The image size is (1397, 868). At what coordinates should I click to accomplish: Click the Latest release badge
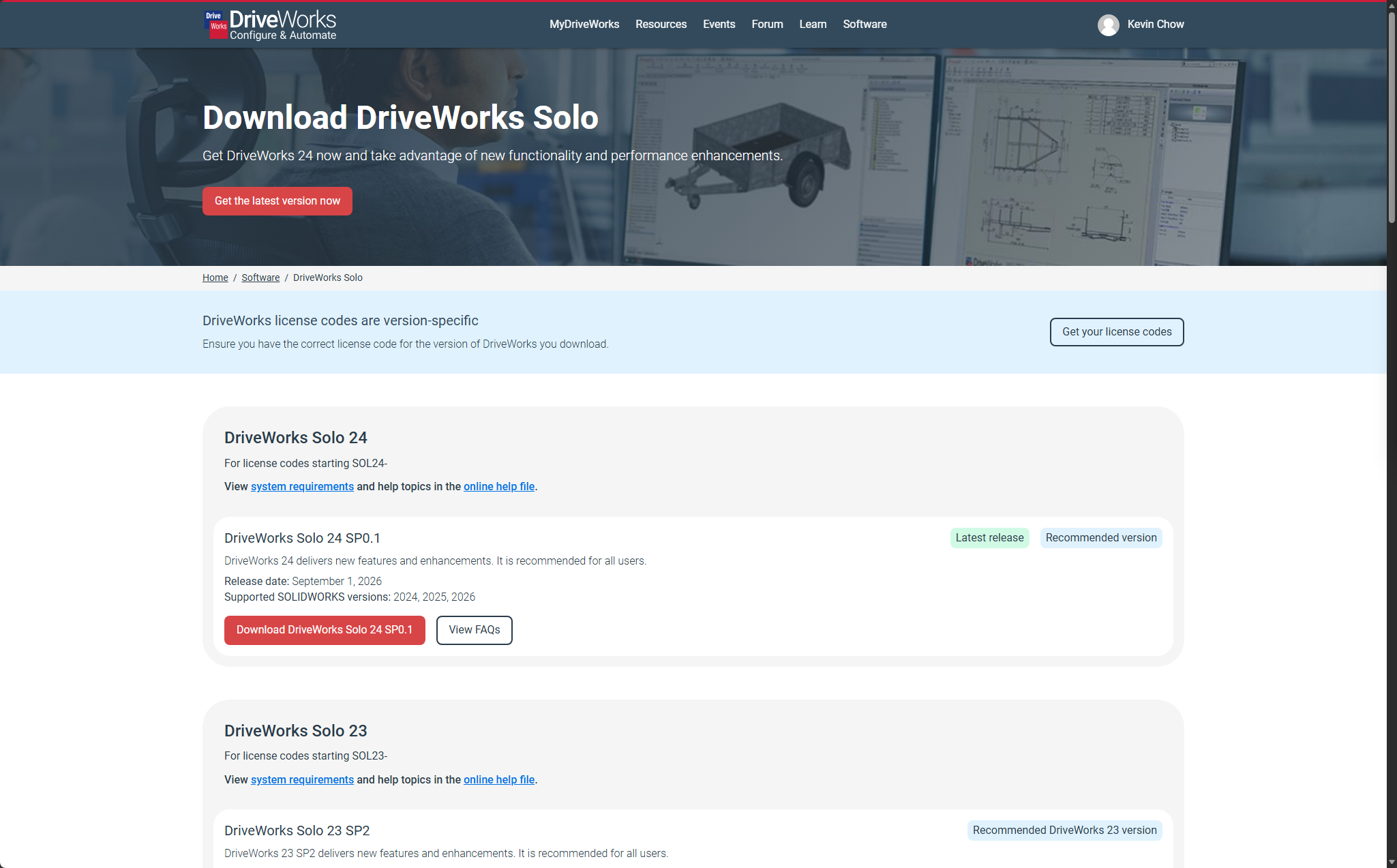(x=989, y=538)
